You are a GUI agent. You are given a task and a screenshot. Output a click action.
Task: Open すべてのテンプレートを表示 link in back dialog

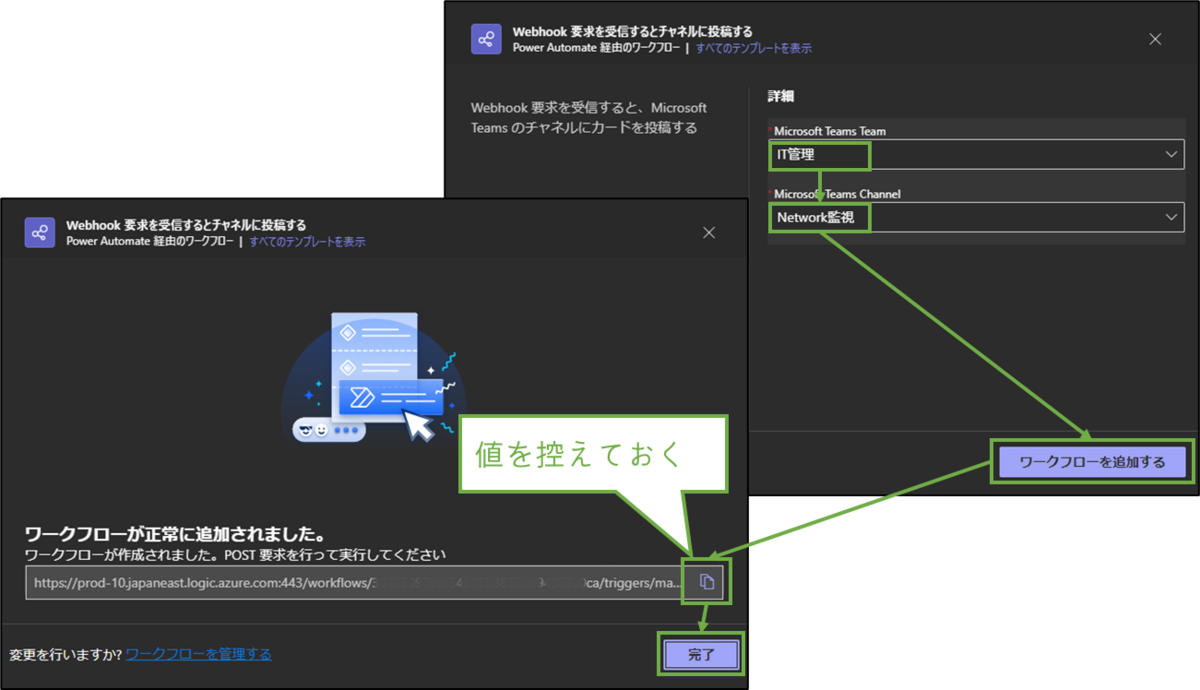click(x=754, y=48)
